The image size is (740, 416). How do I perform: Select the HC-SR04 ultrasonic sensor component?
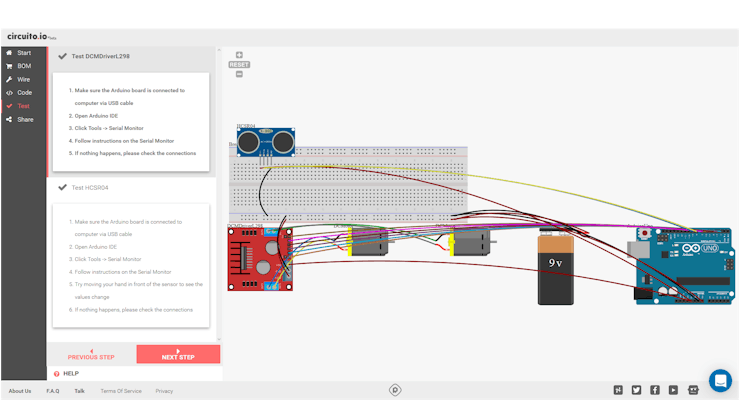266,142
